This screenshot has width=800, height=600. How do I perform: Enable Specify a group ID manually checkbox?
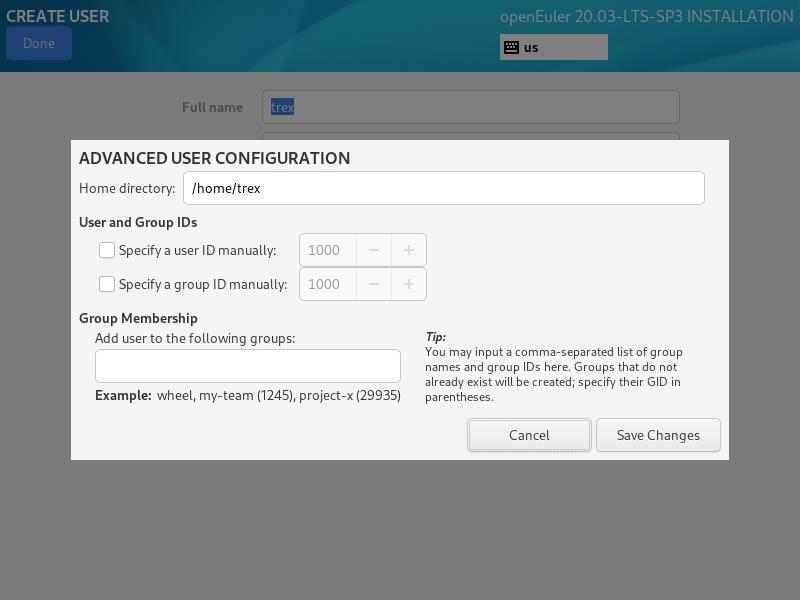pyautogui.click(x=107, y=284)
